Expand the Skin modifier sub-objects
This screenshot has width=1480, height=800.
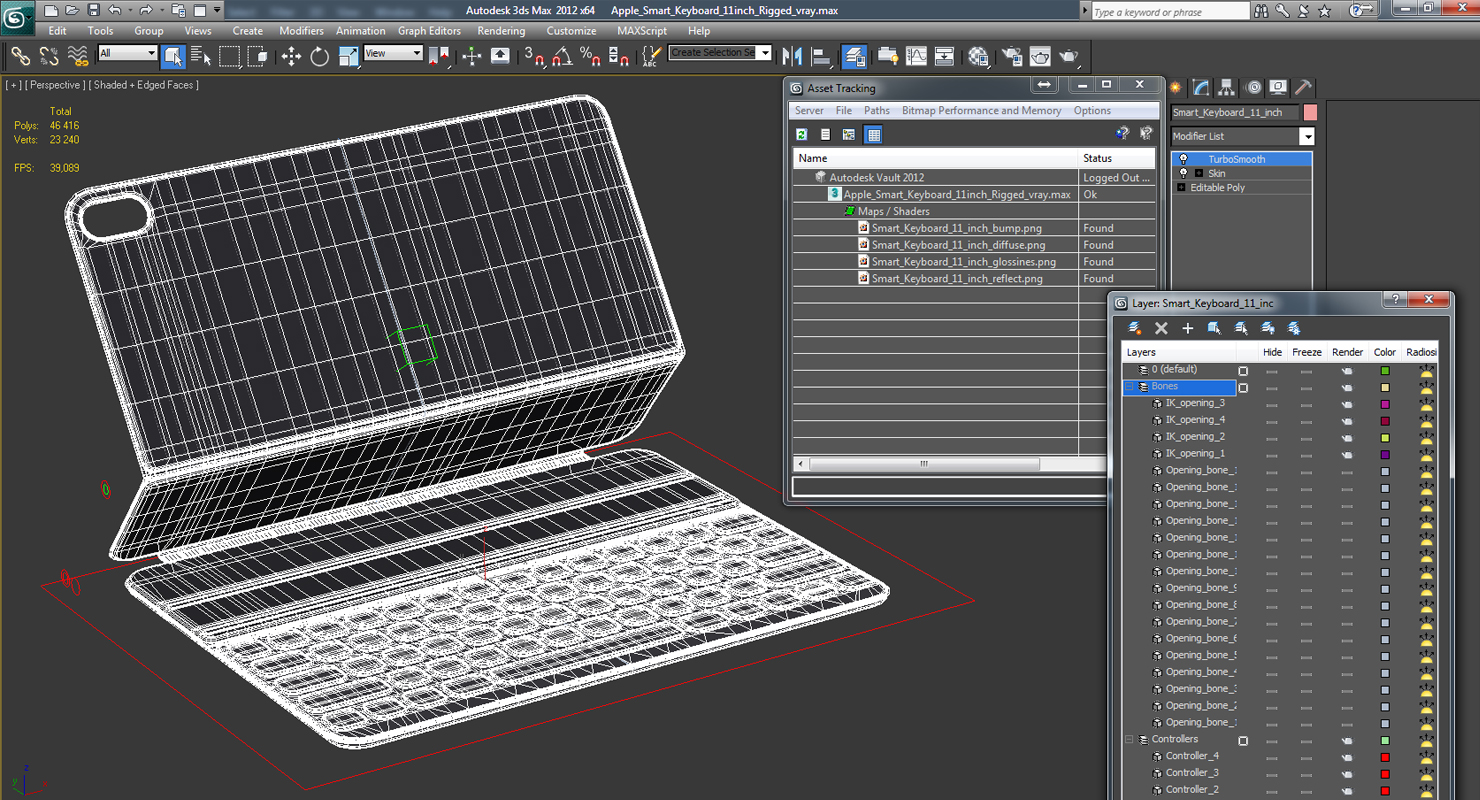click(x=1199, y=174)
